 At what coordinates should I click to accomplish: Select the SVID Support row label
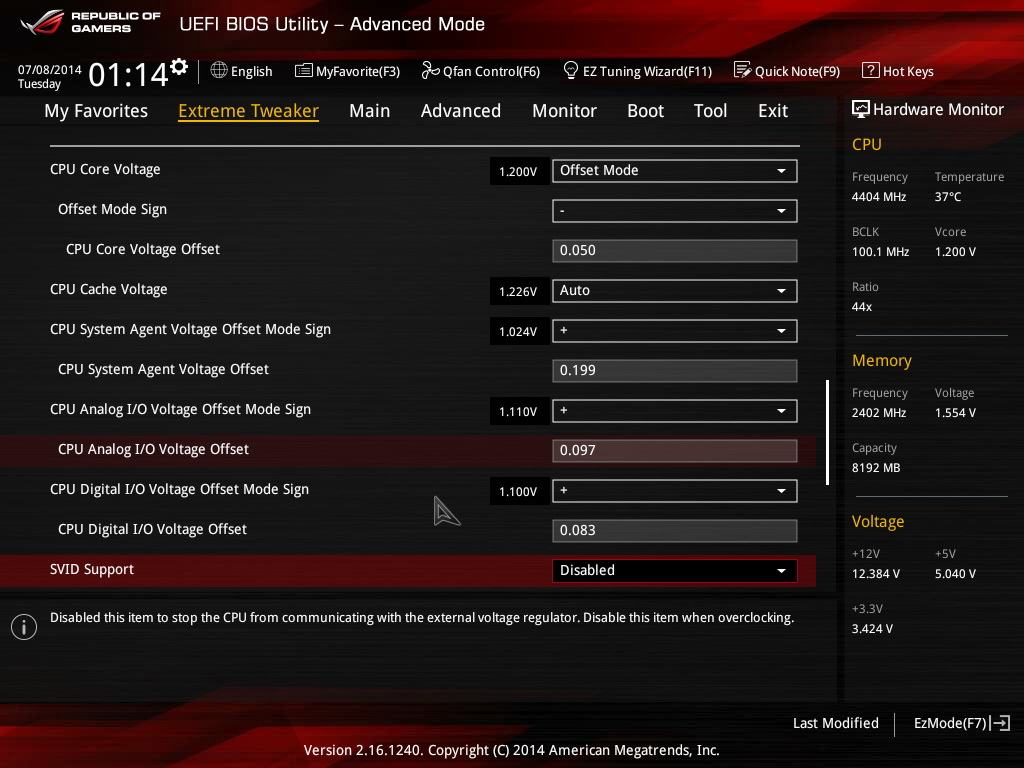point(91,569)
